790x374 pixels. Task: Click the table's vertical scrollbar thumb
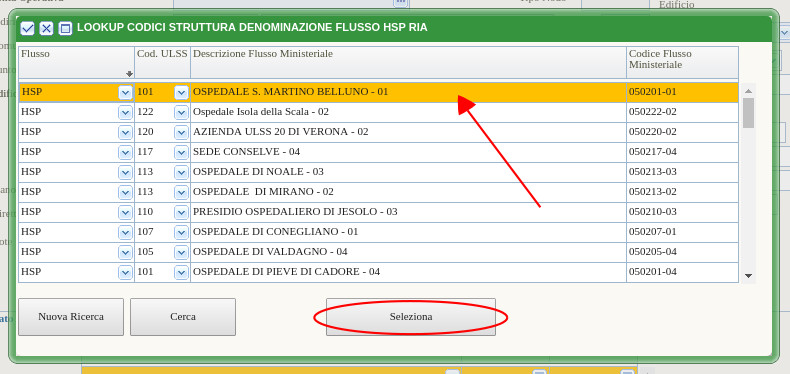pos(748,113)
